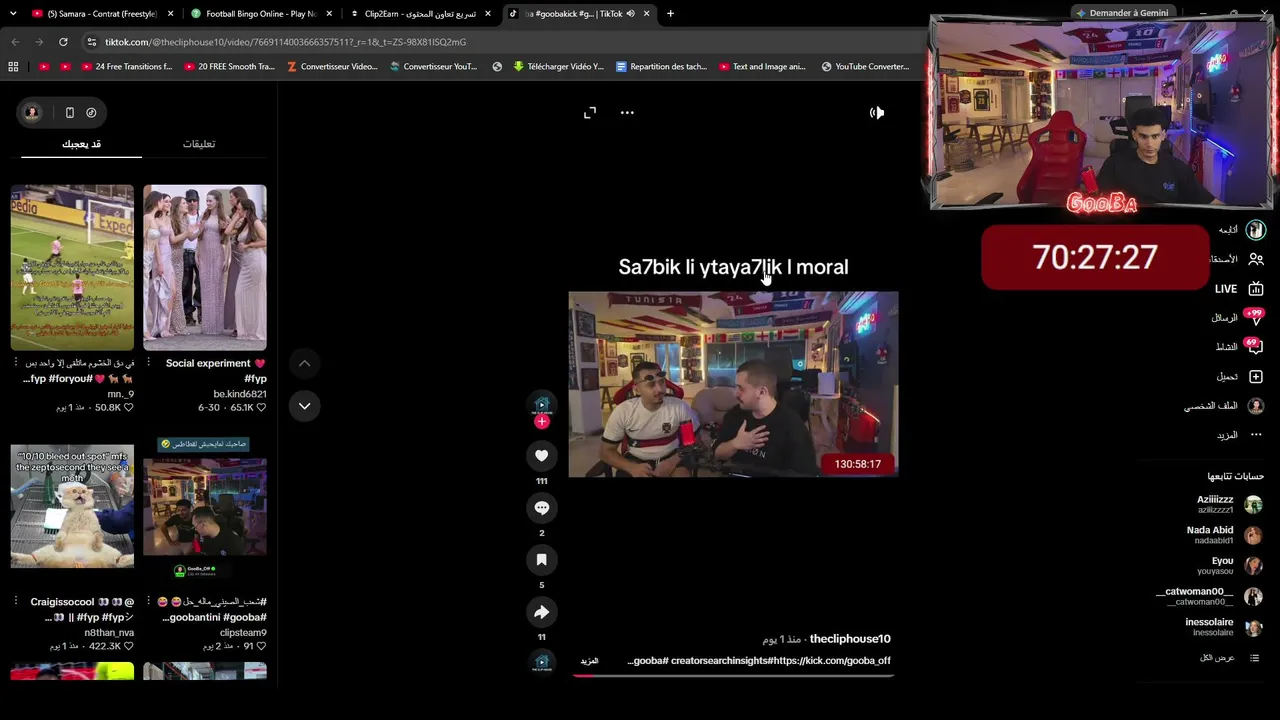The image size is (1280, 720).
Task: Open options dots for the Social experiment video
Action: pos(149,363)
